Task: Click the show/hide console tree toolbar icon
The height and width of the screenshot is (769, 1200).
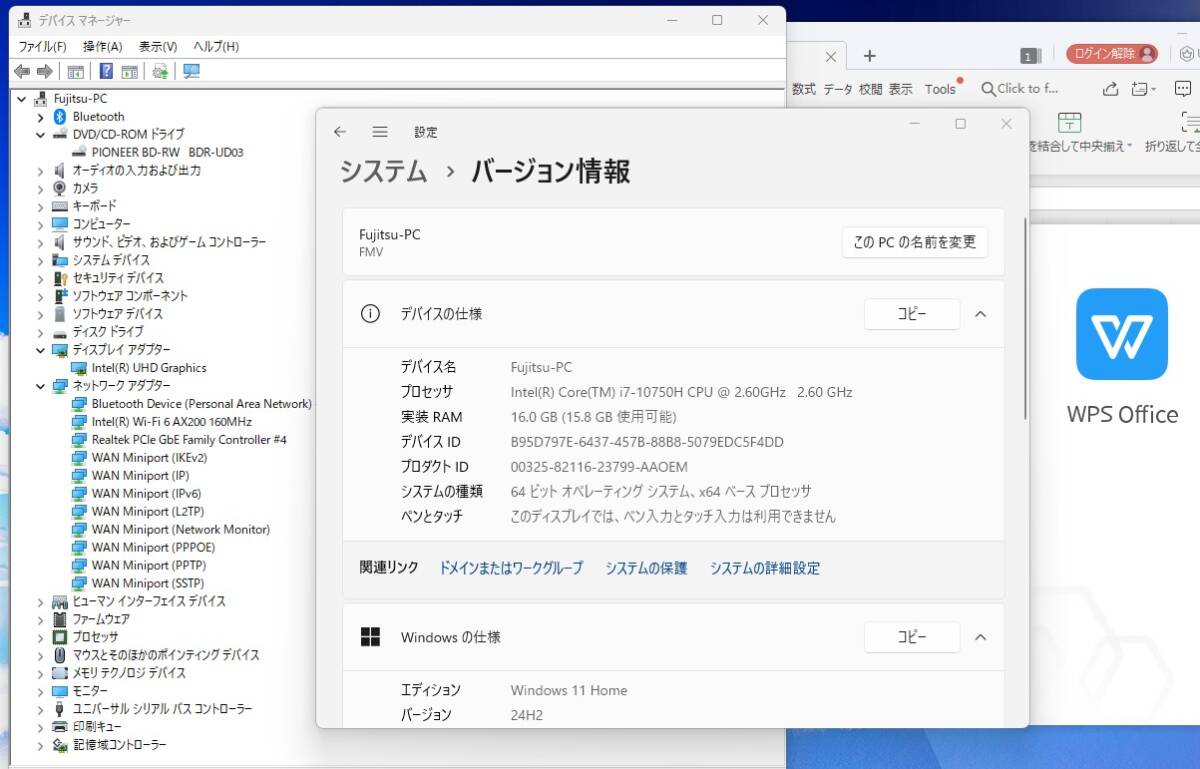Action: tap(76, 71)
